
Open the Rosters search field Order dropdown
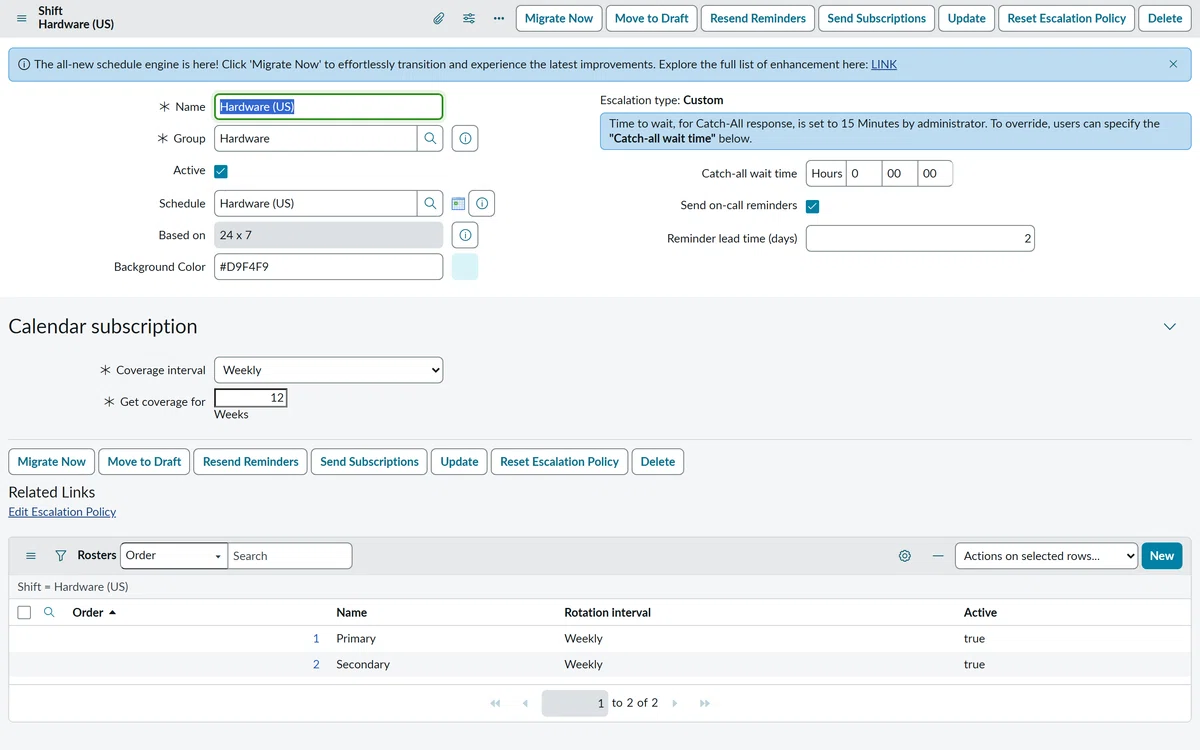click(x=174, y=556)
